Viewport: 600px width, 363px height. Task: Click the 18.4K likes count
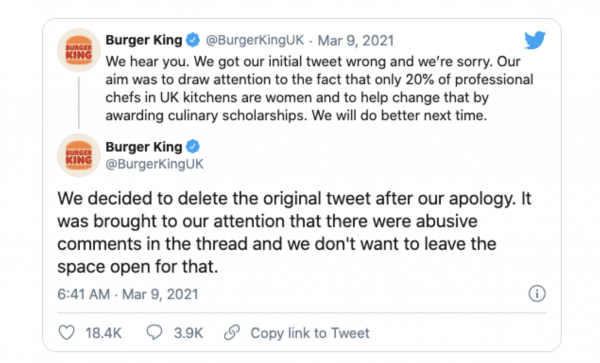[x=103, y=333]
